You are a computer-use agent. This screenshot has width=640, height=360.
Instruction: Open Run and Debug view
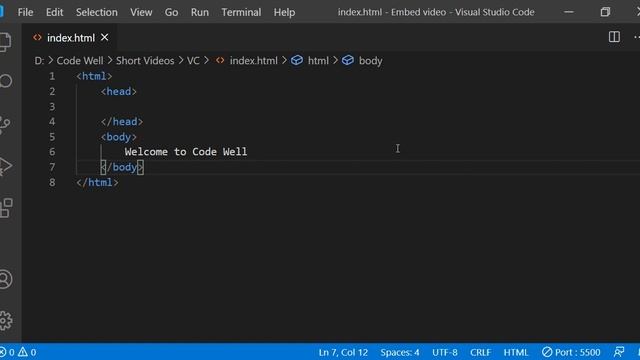point(5,166)
